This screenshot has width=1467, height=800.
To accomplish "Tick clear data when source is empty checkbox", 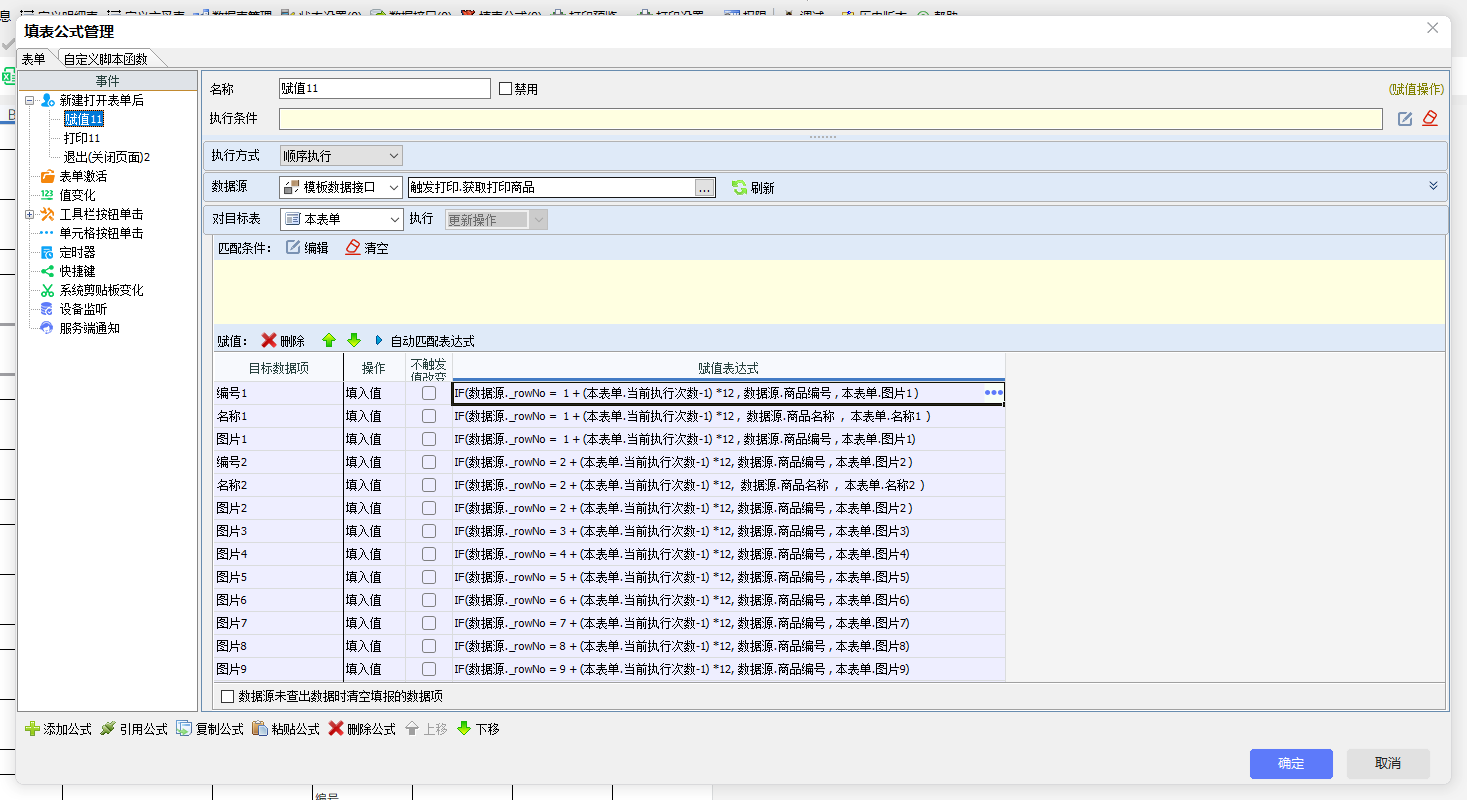I will pos(227,696).
